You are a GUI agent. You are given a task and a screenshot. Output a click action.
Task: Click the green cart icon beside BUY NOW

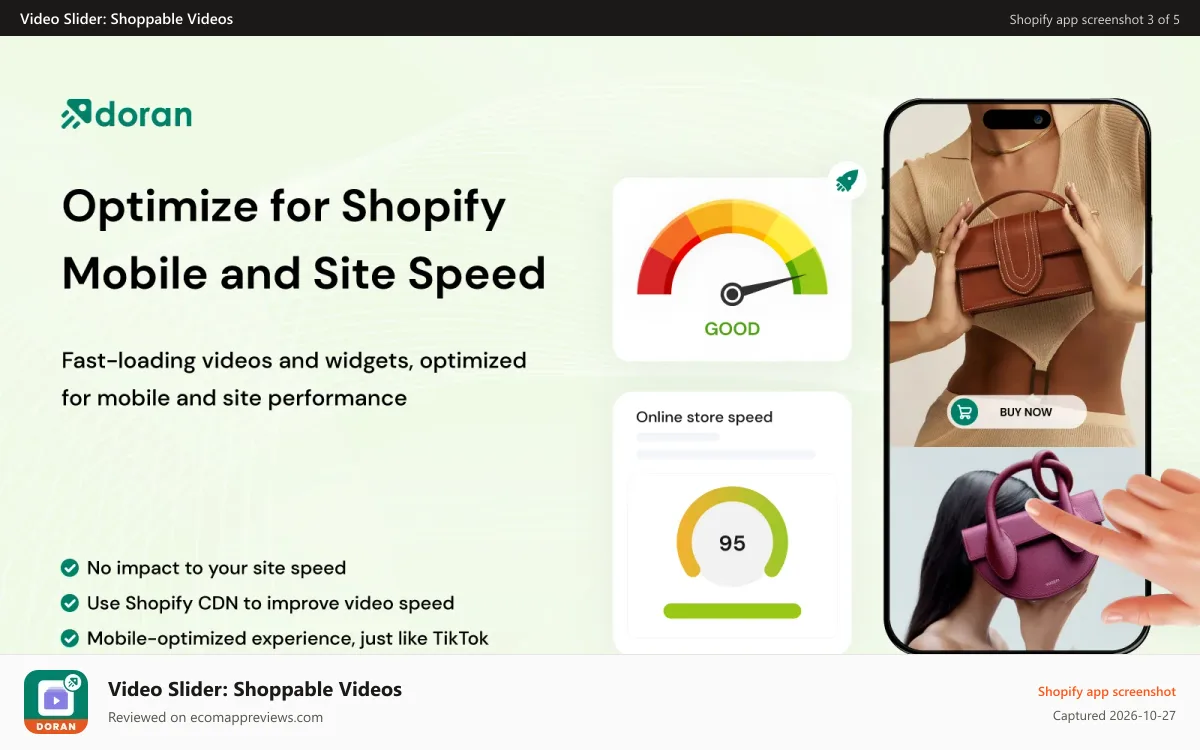[964, 412]
